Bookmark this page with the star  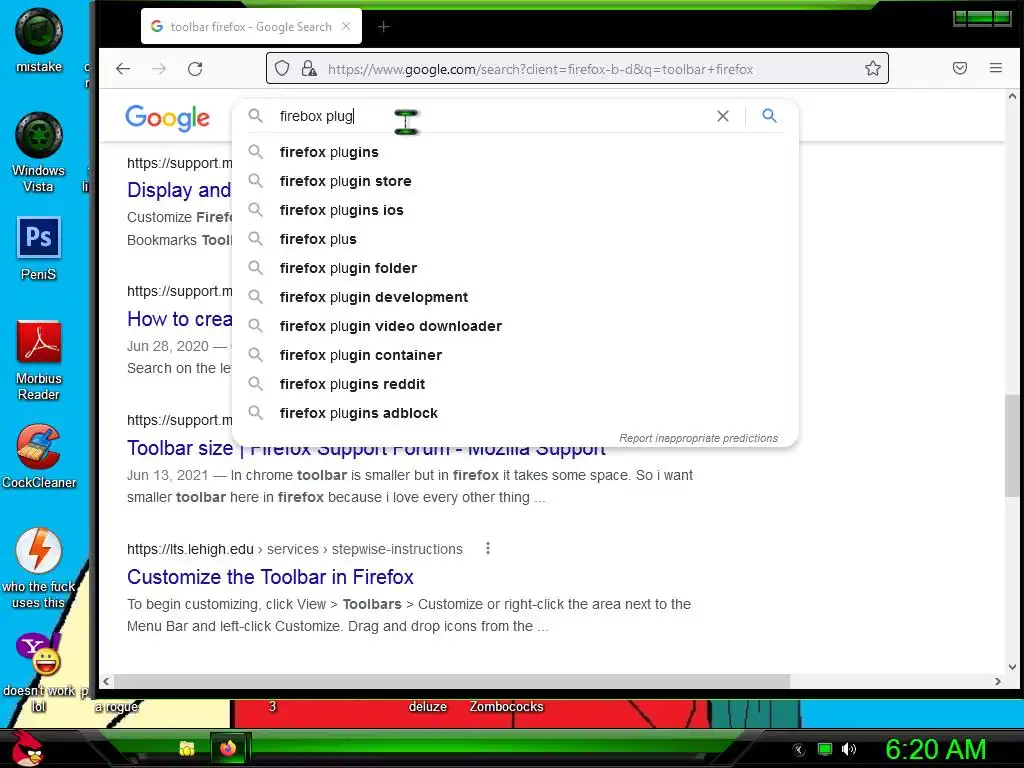click(x=872, y=69)
